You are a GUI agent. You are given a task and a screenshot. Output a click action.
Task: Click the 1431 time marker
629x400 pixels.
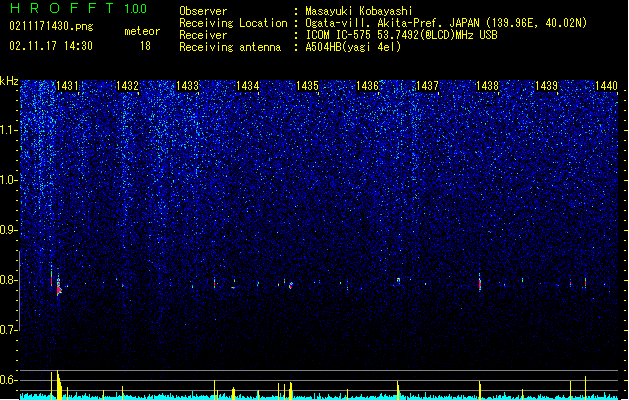tap(67, 86)
